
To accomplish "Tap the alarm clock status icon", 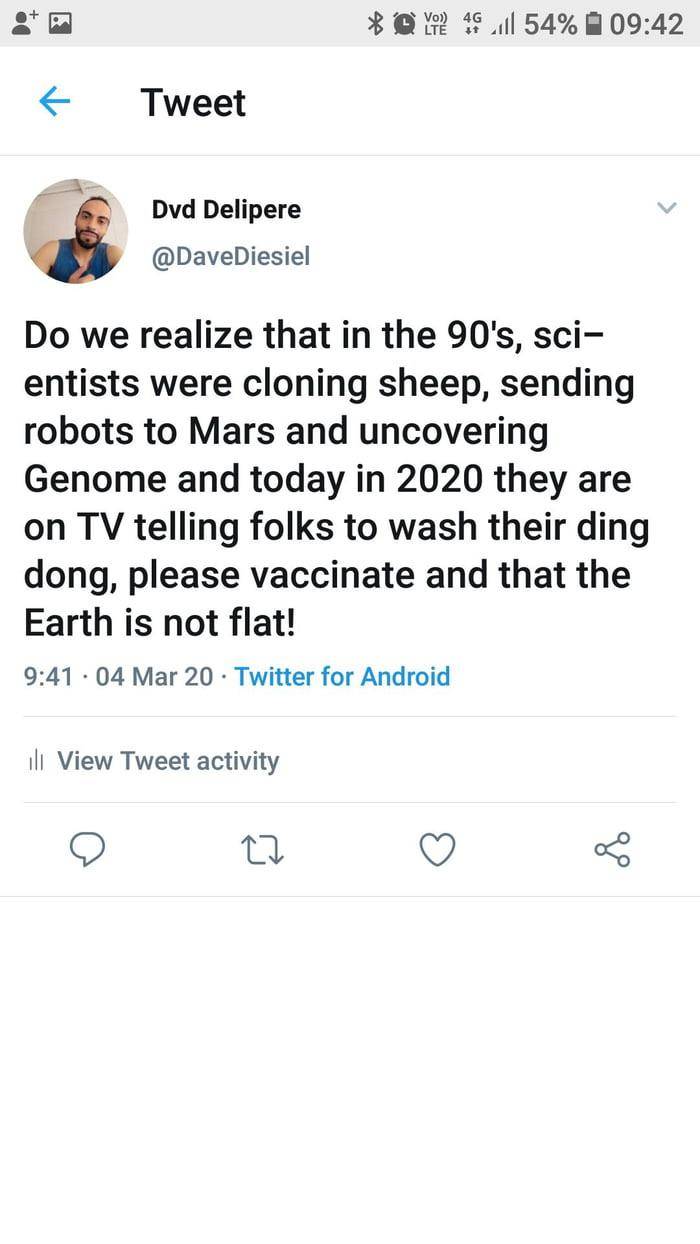I will click(404, 23).
